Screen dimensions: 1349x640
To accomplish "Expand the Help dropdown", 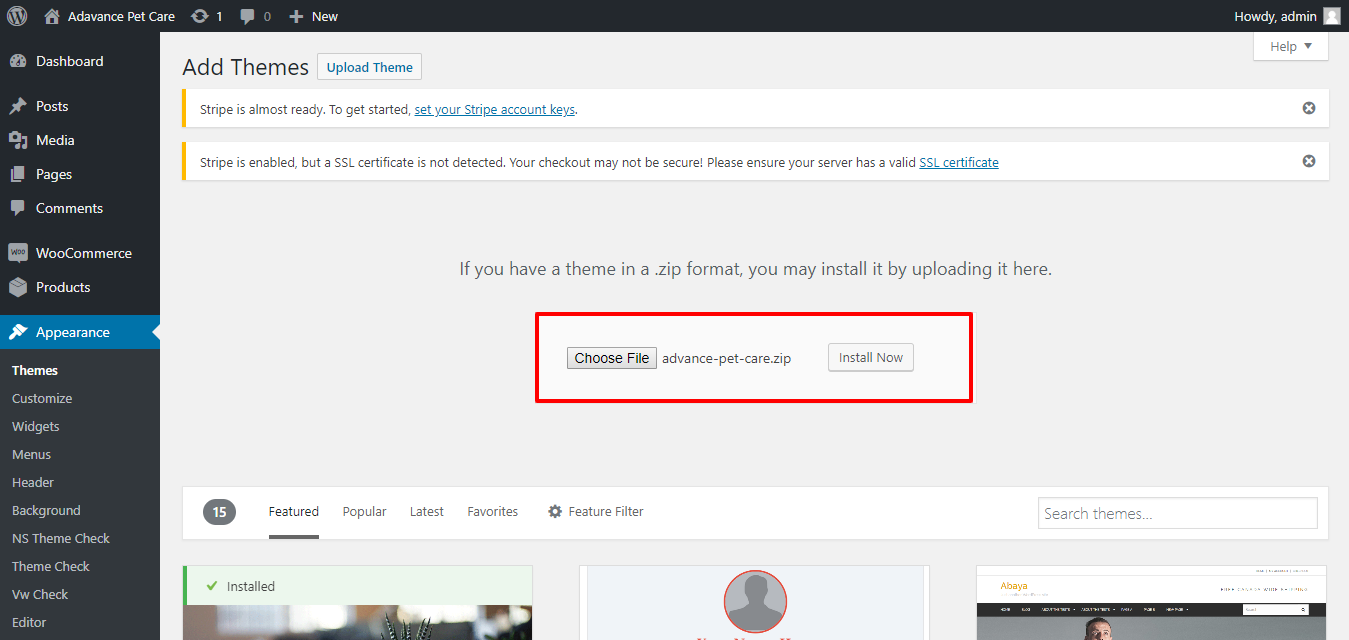I will [1290, 46].
